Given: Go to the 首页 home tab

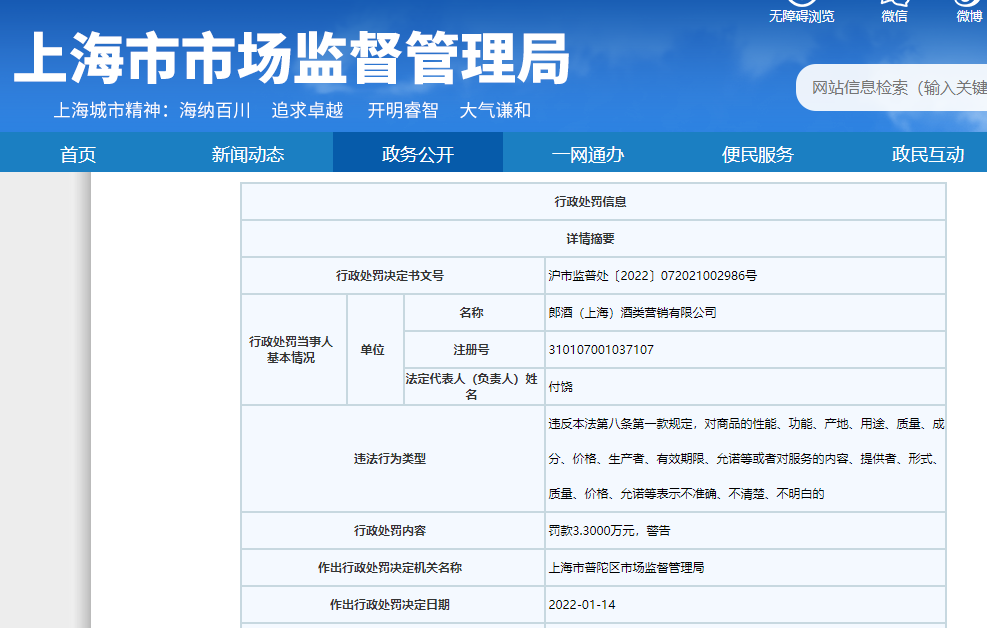Looking at the screenshot, I should click(x=78, y=154).
